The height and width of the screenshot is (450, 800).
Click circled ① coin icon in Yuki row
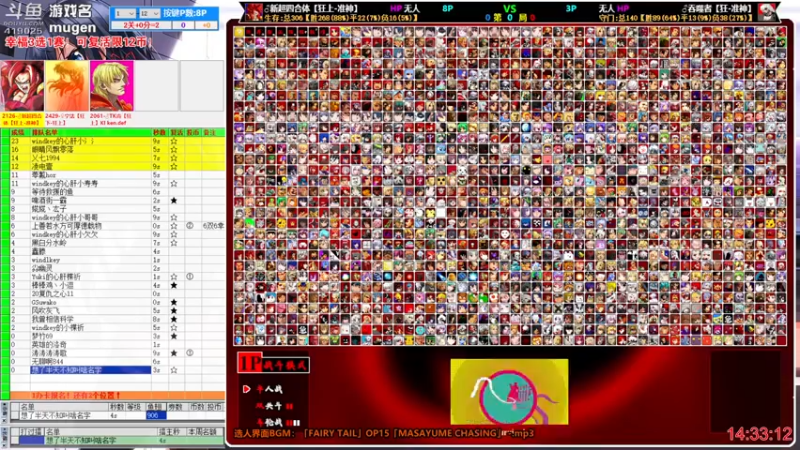(190, 277)
